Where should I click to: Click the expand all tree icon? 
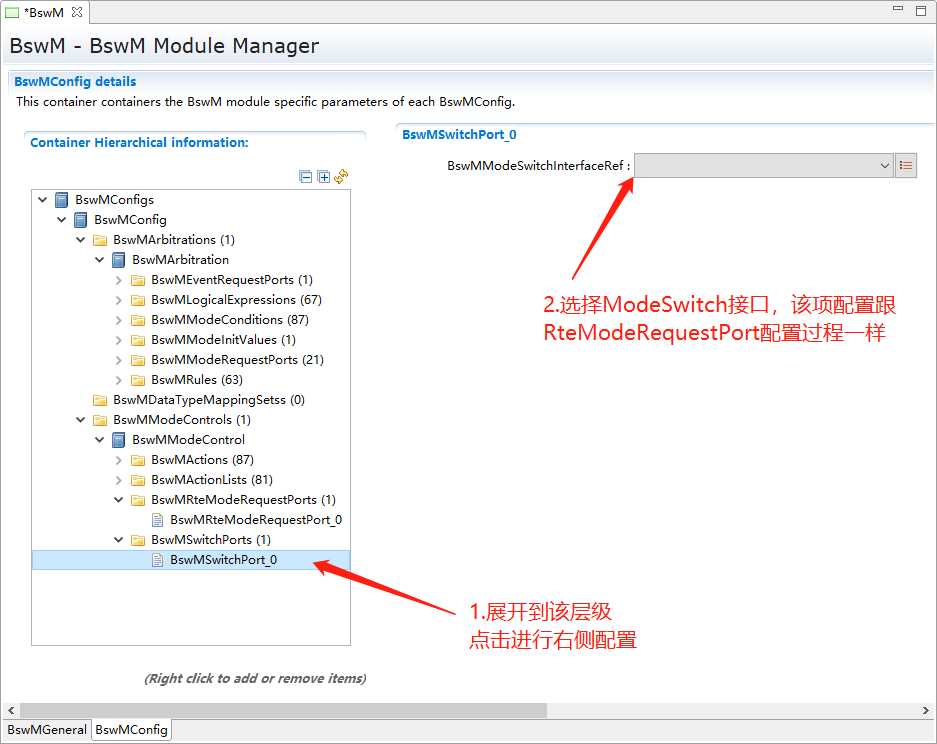click(323, 177)
